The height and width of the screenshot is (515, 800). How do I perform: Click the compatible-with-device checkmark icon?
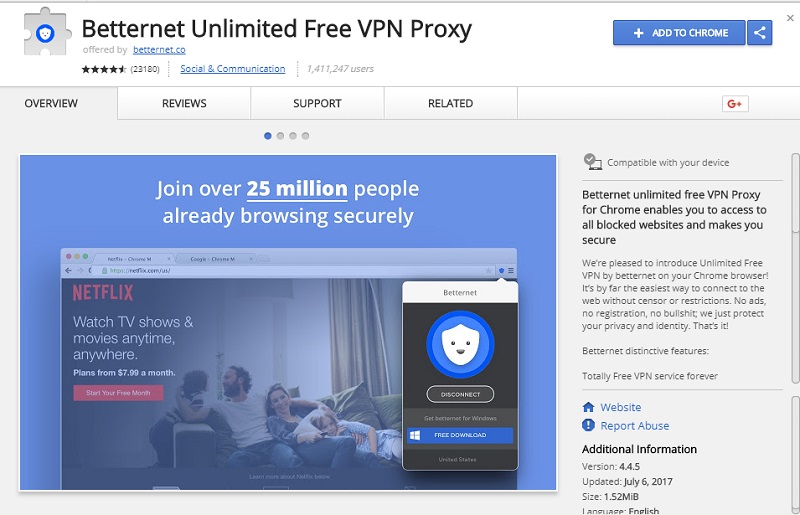click(x=592, y=162)
